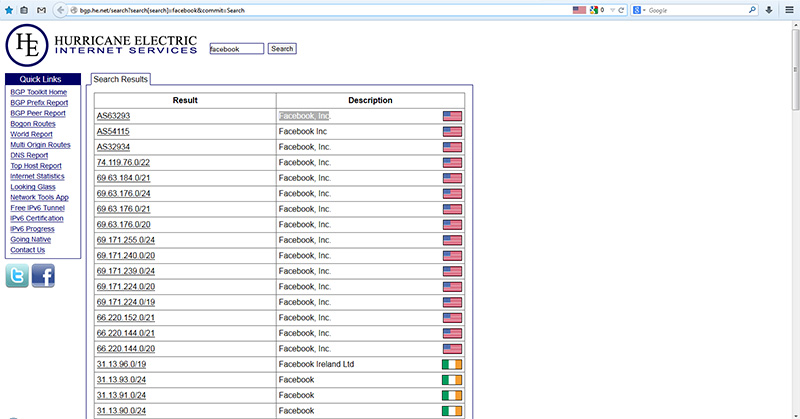This screenshot has height=419, width=800.
Task: Select the Search Results tab
Action: (120, 78)
